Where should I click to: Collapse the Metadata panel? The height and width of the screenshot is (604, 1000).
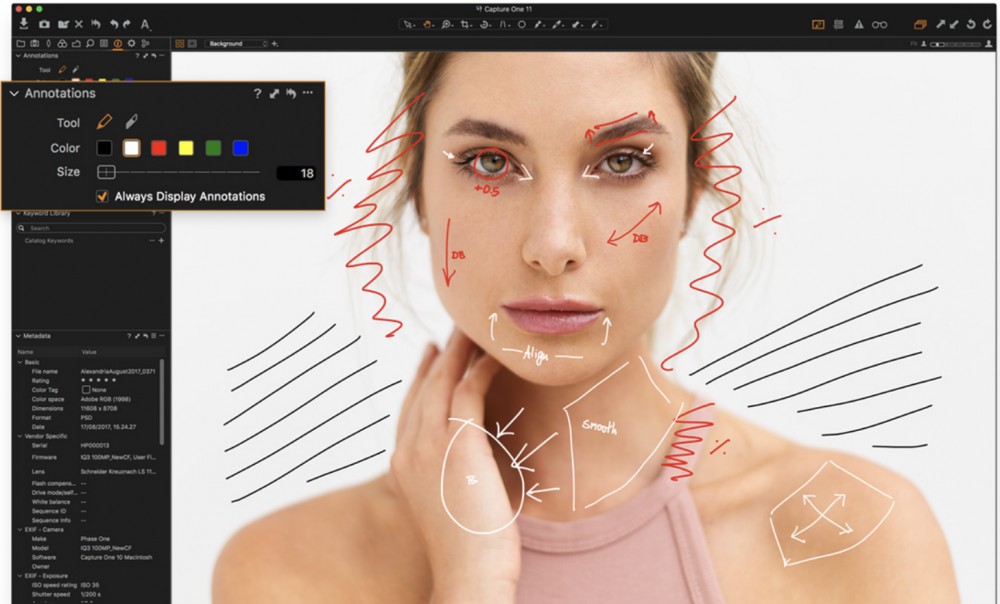[18, 335]
